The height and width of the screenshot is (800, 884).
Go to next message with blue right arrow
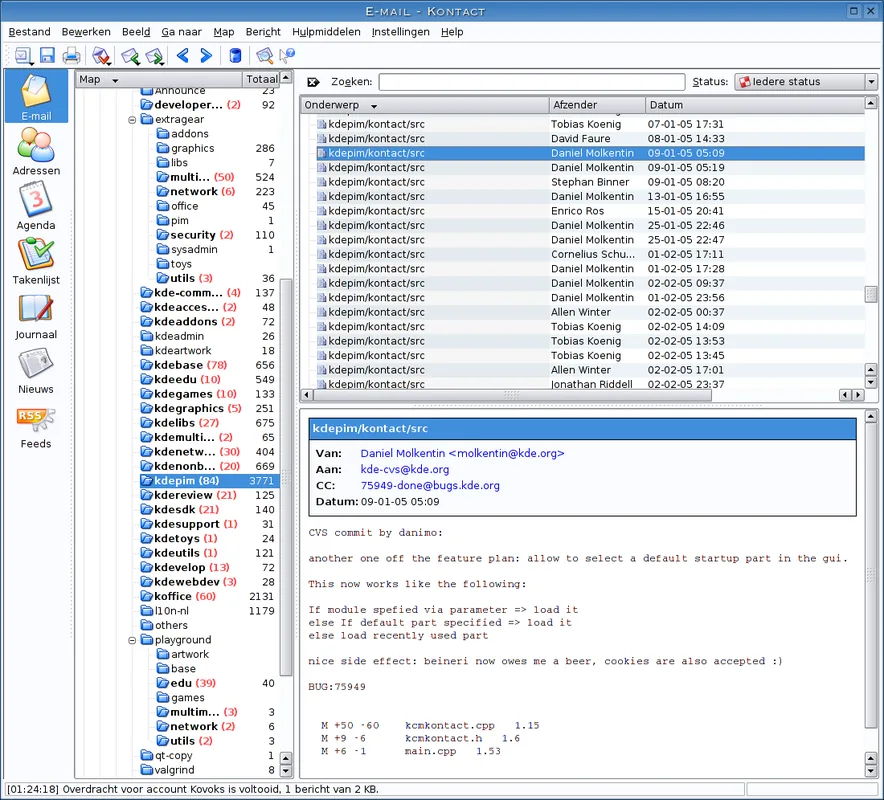point(206,55)
